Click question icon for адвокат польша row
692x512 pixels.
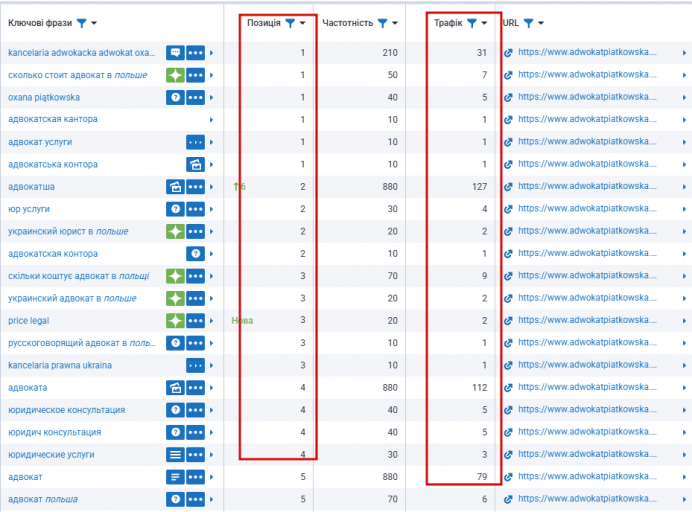175,499
